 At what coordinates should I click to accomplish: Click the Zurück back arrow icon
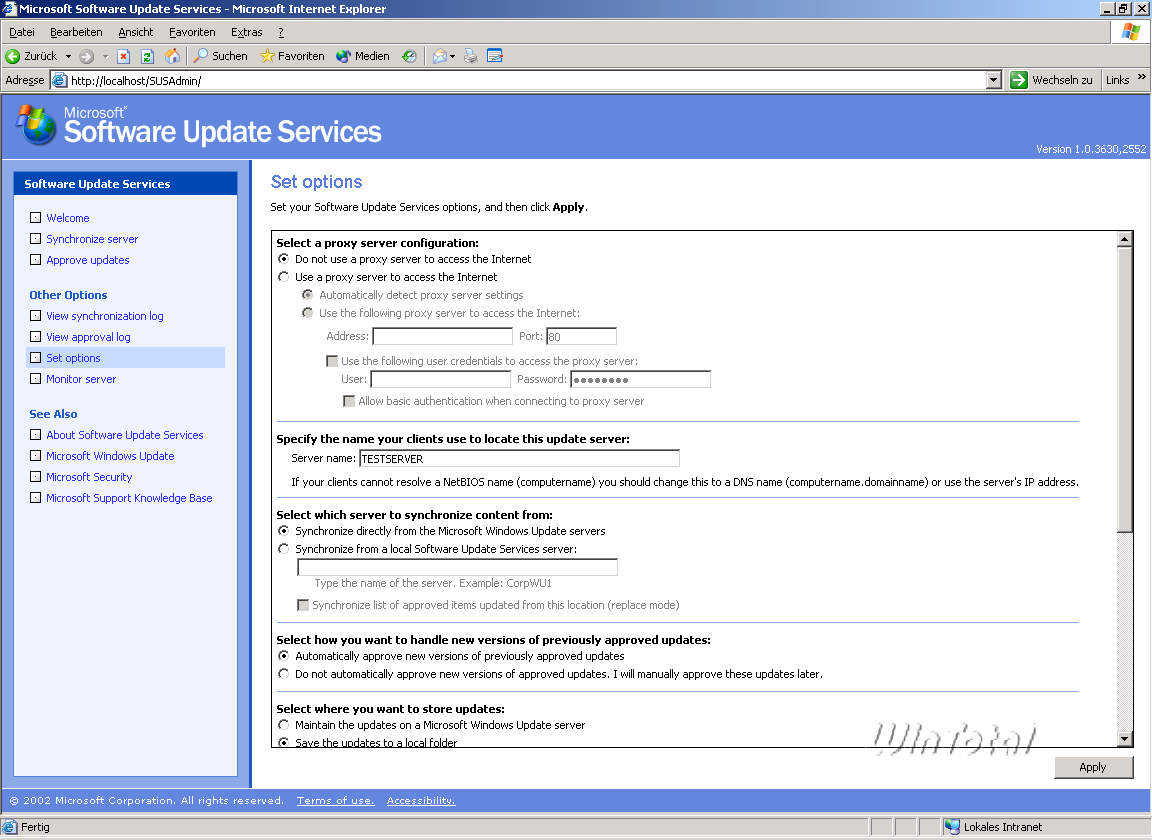(x=12, y=56)
